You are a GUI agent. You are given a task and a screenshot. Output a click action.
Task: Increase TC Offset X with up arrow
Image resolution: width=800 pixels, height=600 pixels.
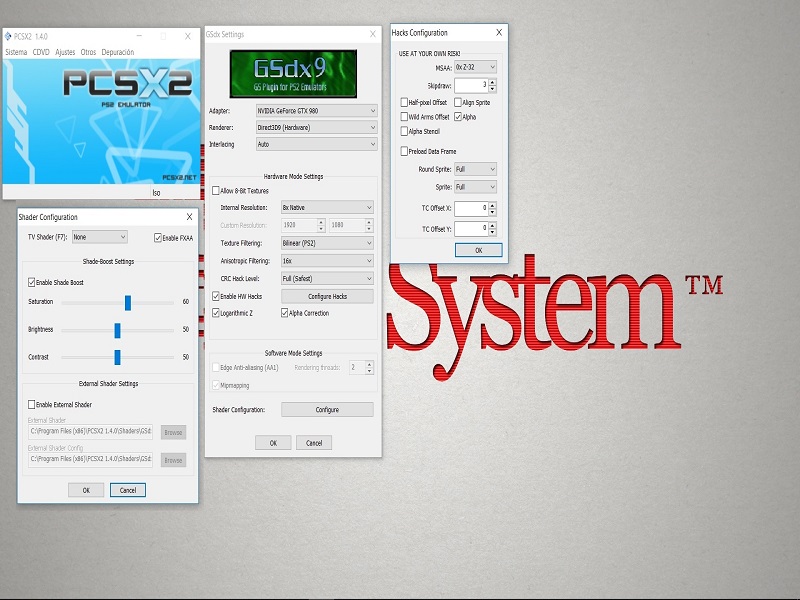tap(492, 205)
